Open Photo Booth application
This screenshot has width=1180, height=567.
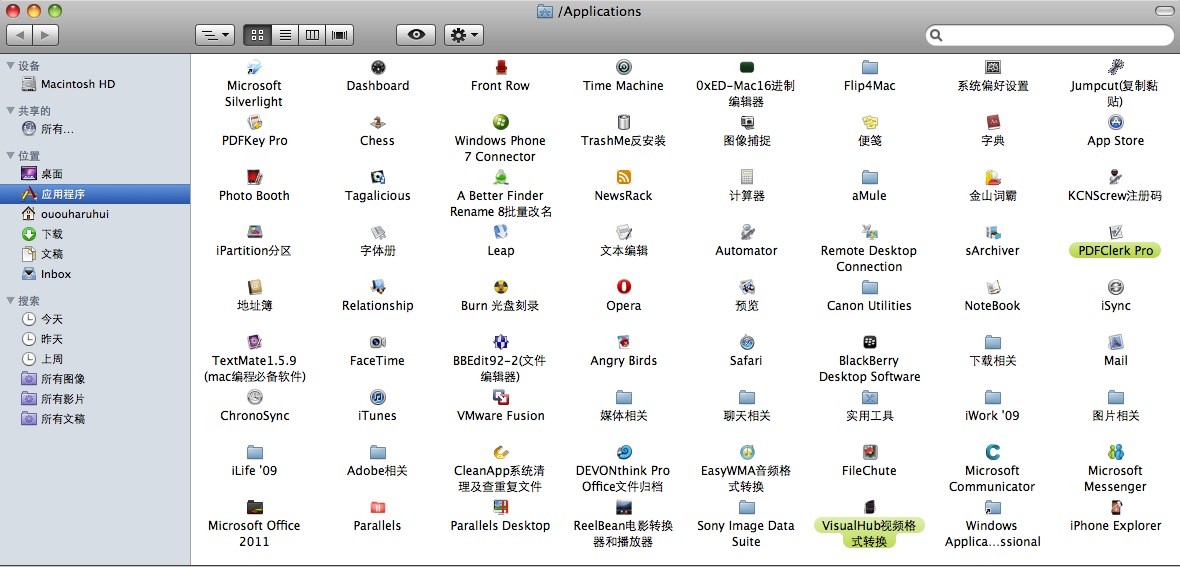pyautogui.click(x=254, y=178)
